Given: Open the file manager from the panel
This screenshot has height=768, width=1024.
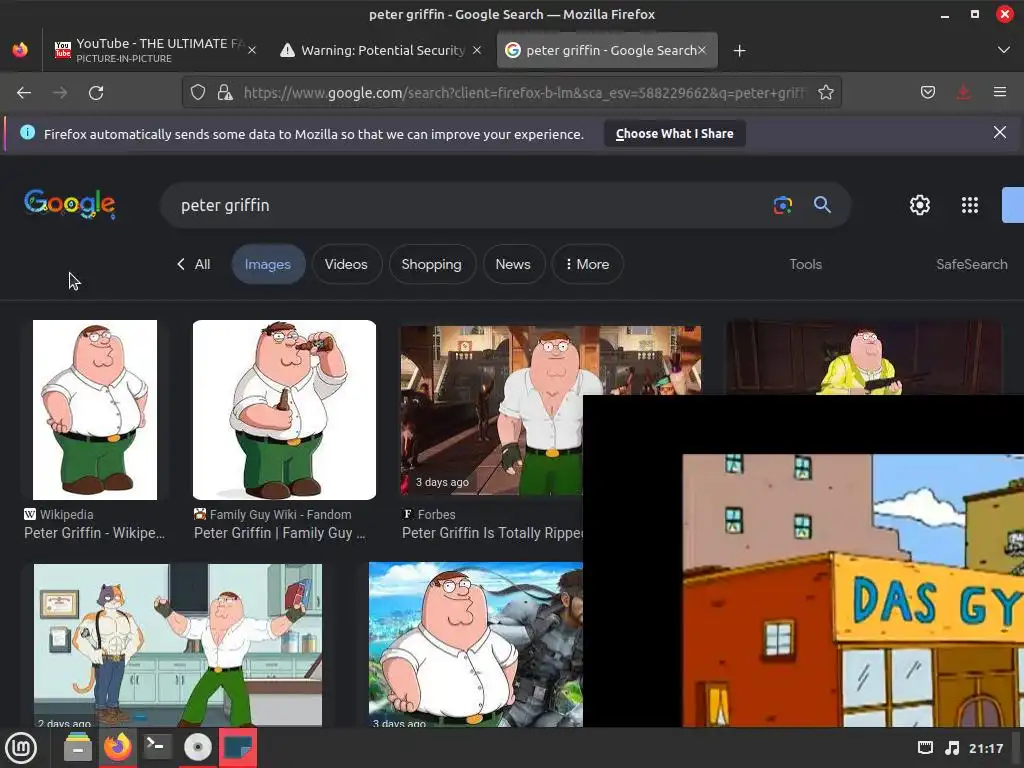Looking at the screenshot, I should tap(78, 748).
